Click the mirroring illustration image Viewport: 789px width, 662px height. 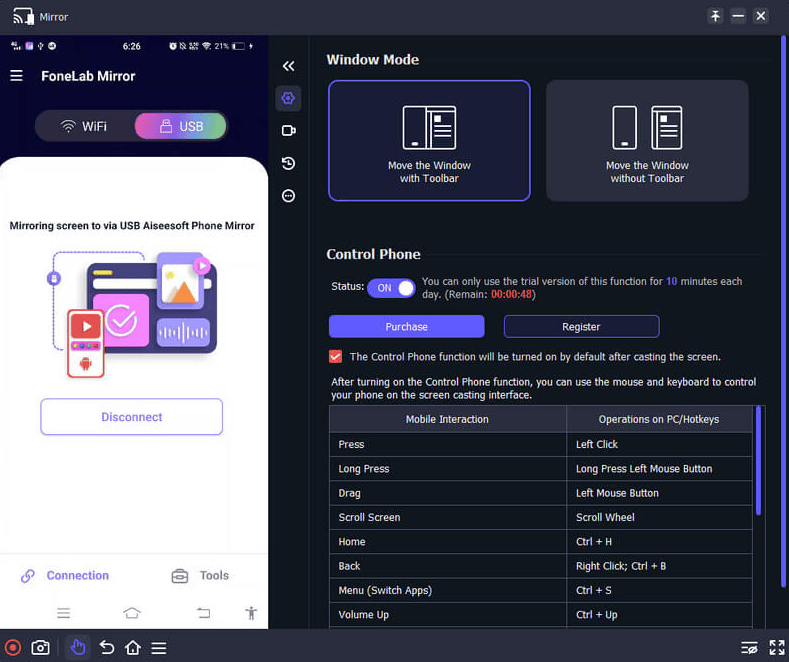pos(132,313)
